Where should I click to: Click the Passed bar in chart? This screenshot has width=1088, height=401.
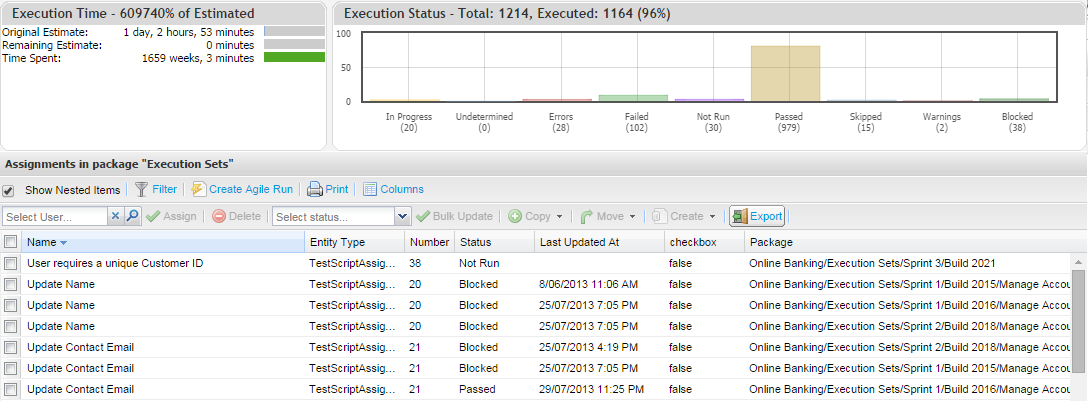point(785,73)
